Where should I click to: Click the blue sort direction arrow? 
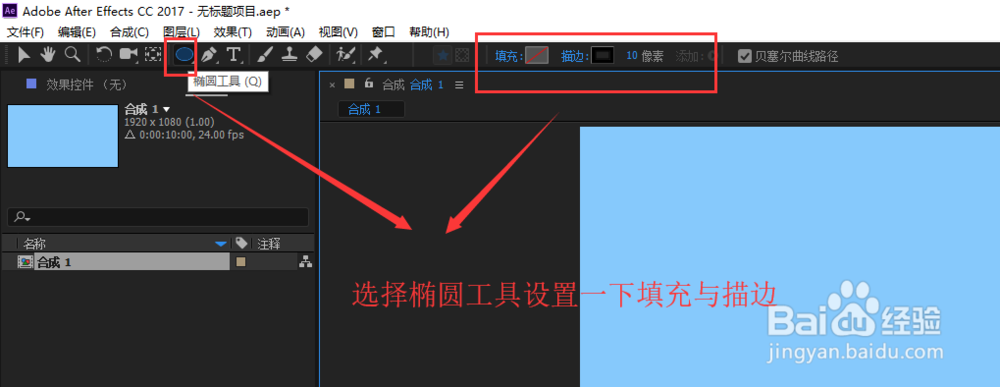(221, 244)
